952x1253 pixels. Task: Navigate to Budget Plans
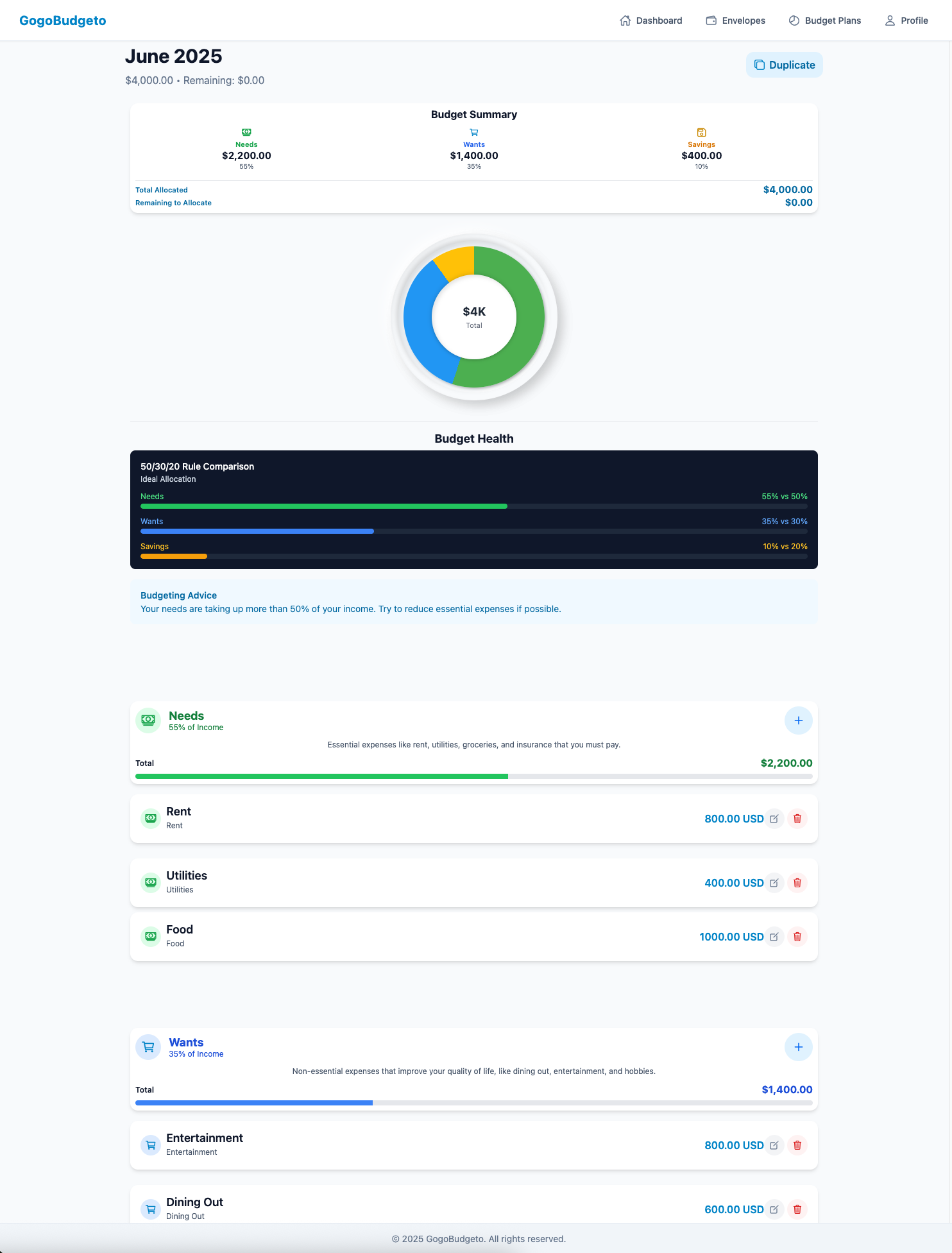tap(825, 21)
